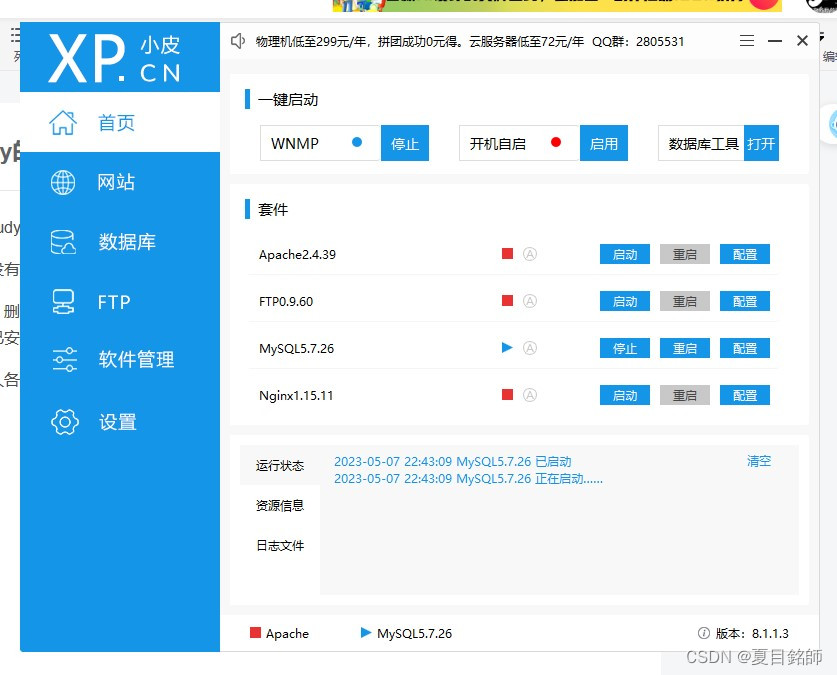The height and width of the screenshot is (675, 837).
Task: Toggle Nginx1.15.11 auto-start circle A icon
Action: click(530, 395)
